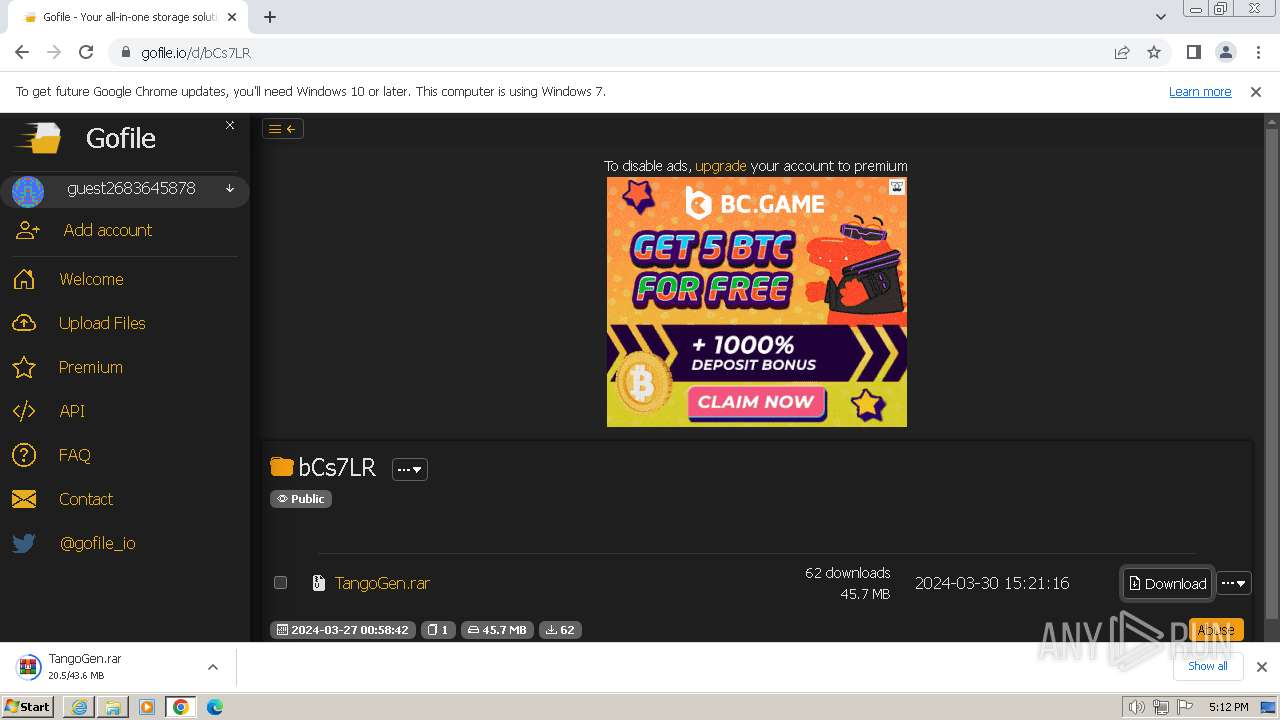
Task: Click the share page icon
Action: pos(1122,52)
